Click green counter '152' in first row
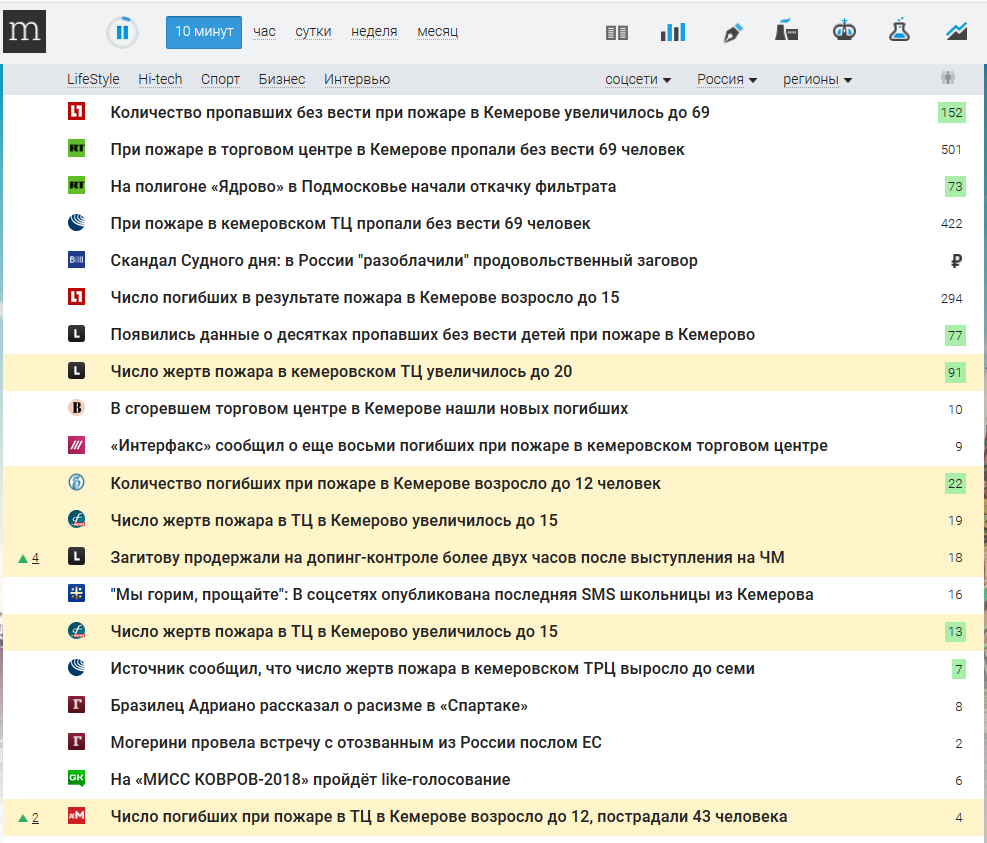 coord(952,113)
